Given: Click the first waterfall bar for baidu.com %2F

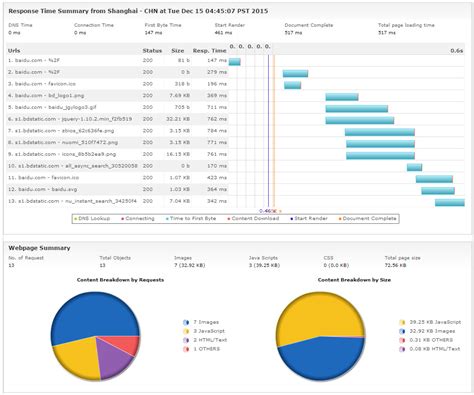Looking at the screenshot, I should [x=235, y=62].
